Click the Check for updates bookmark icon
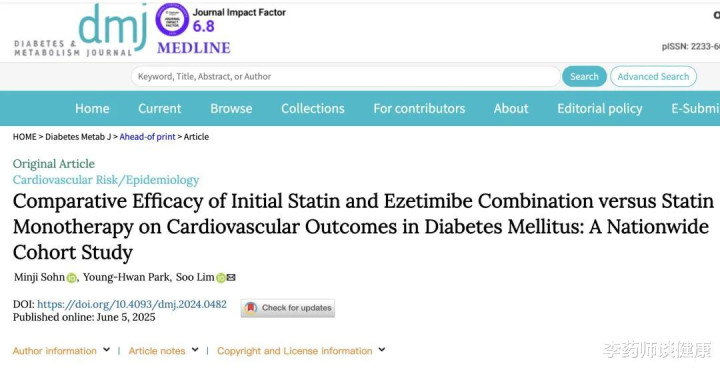This screenshot has width=720, height=370. click(x=250, y=308)
